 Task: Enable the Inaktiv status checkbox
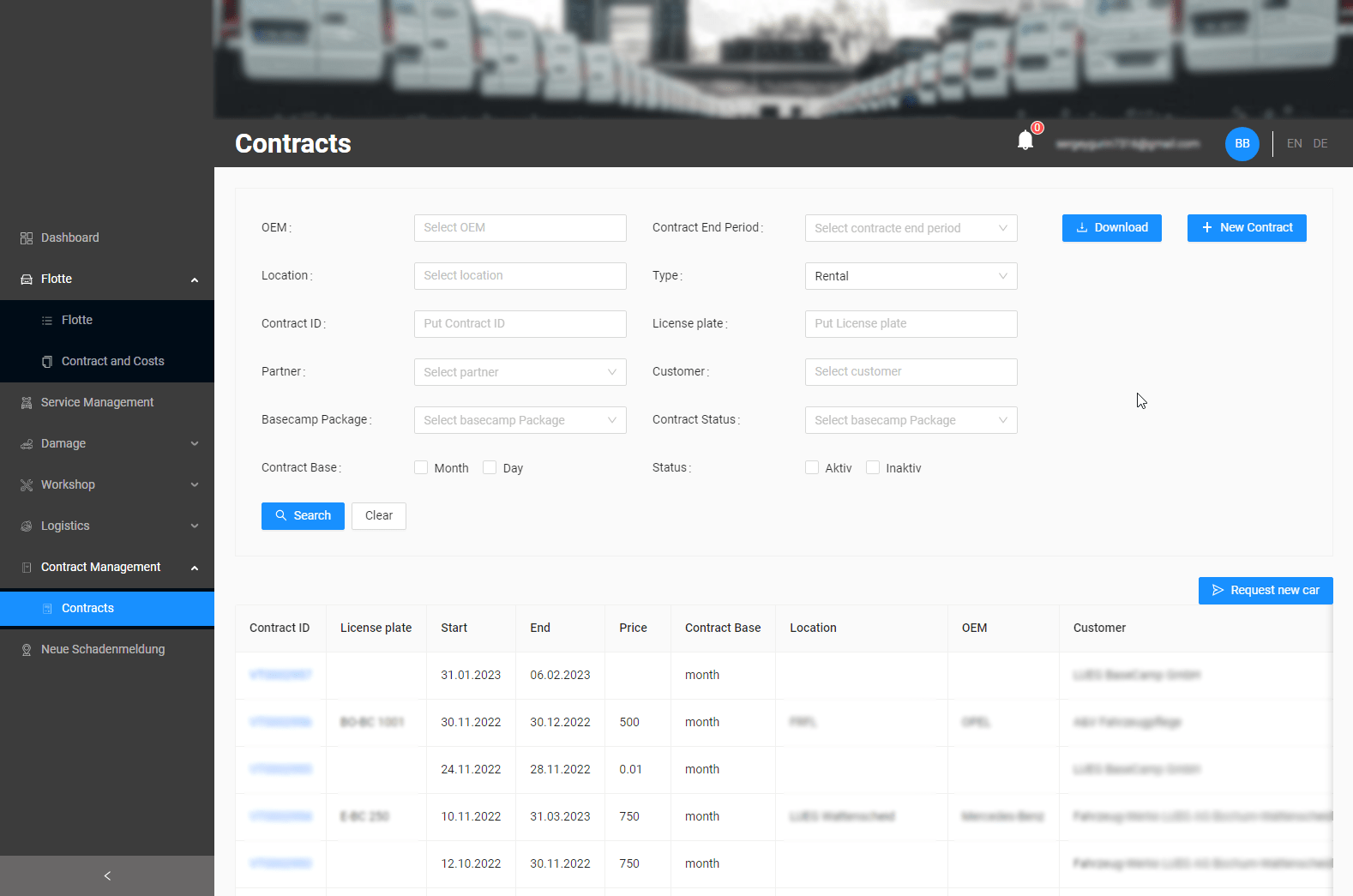pos(873,467)
